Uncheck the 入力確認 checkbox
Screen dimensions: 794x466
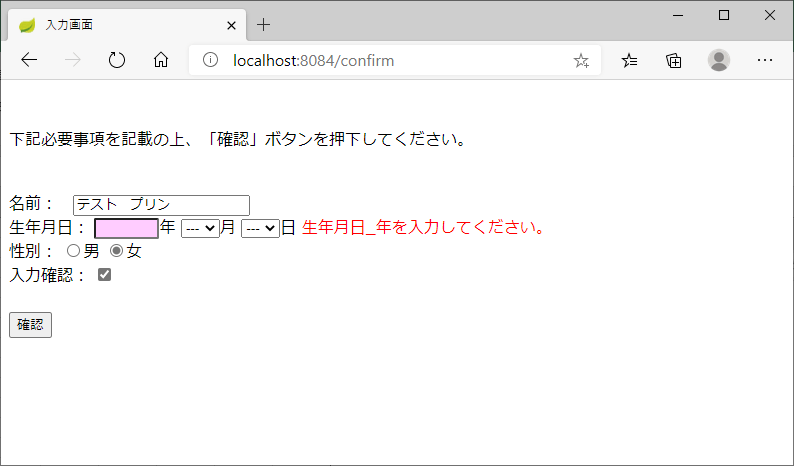click(x=104, y=275)
